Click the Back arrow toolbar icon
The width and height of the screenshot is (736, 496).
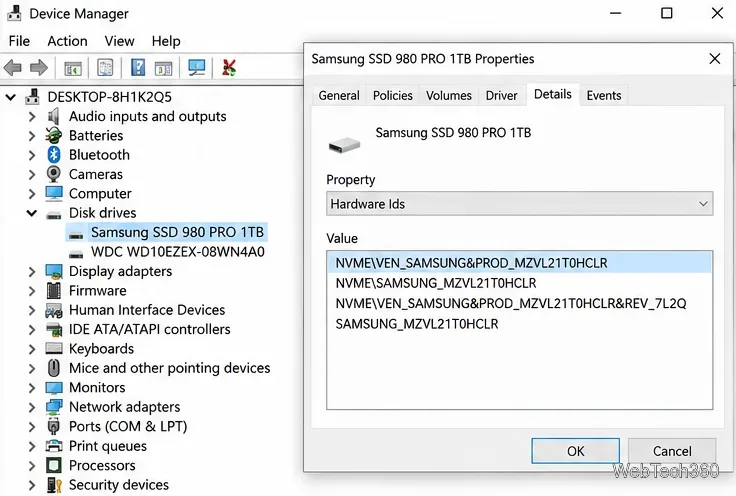13,68
